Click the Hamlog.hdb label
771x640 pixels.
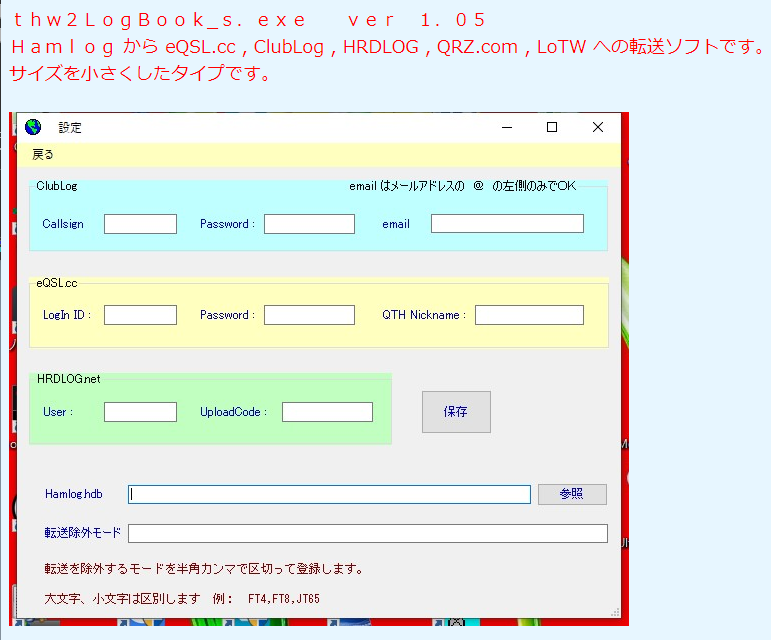pyautogui.click(x=74, y=494)
